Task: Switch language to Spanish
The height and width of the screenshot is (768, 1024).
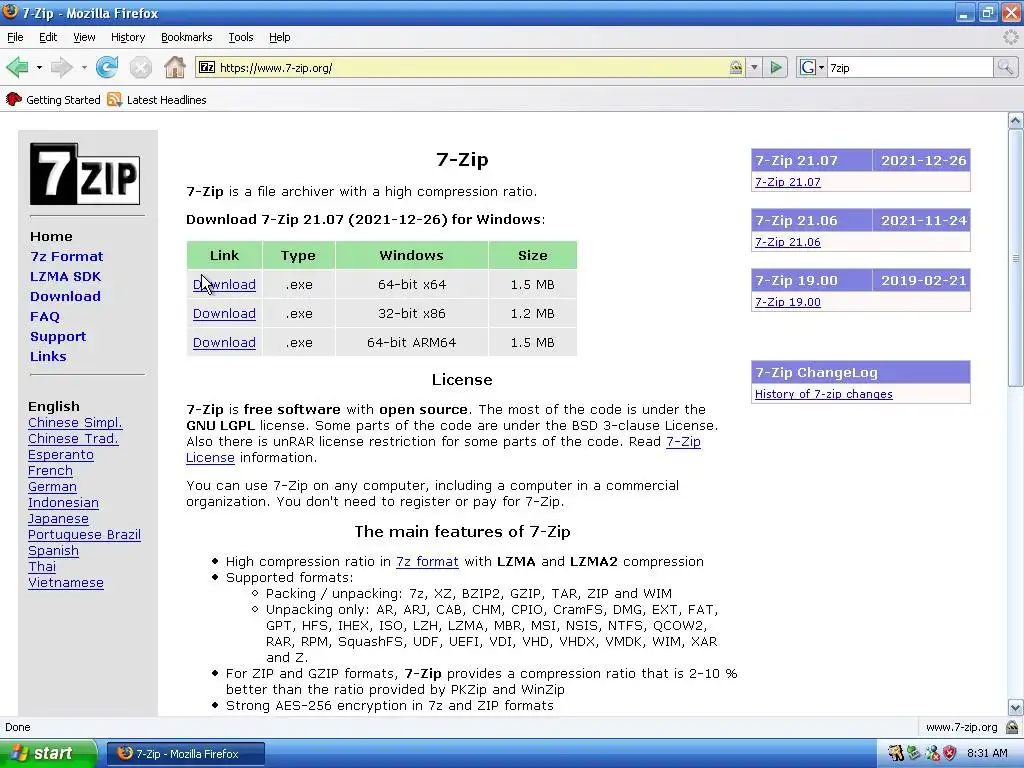Action: coord(54,551)
